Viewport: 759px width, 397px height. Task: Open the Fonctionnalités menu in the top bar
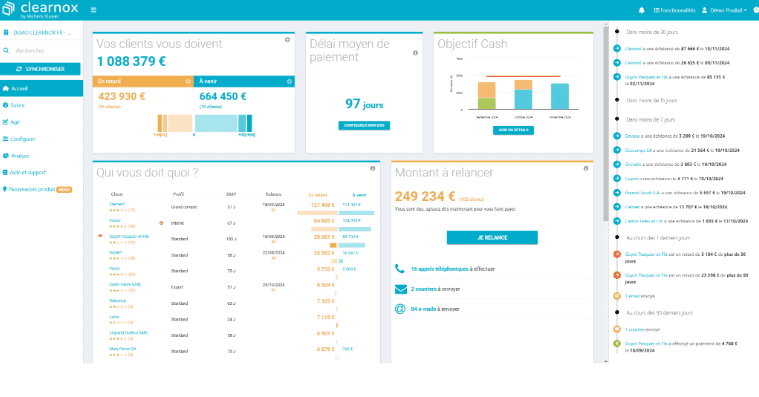point(674,10)
